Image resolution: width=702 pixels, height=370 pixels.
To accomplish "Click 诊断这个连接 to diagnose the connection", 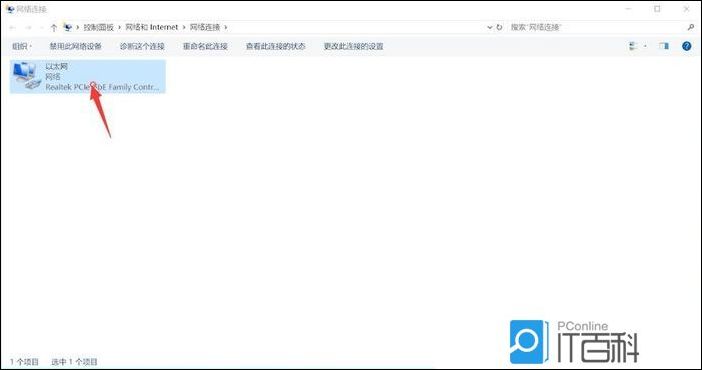I will coord(142,46).
